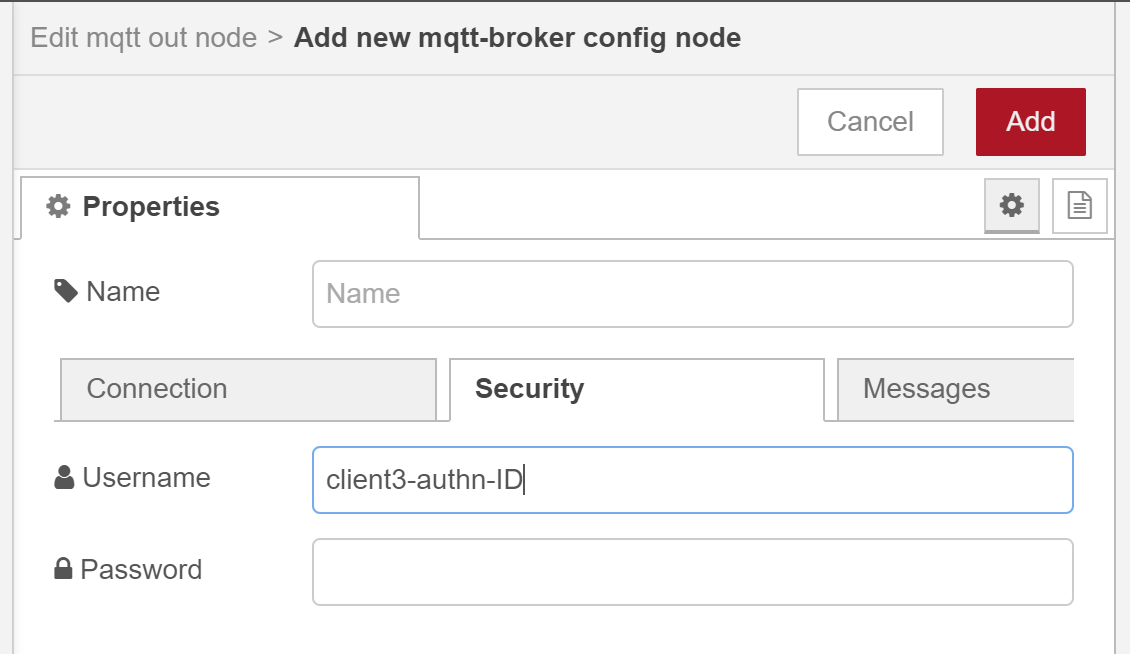Click the Password label text
Screen dimensions: 1130x654
(x=141, y=570)
